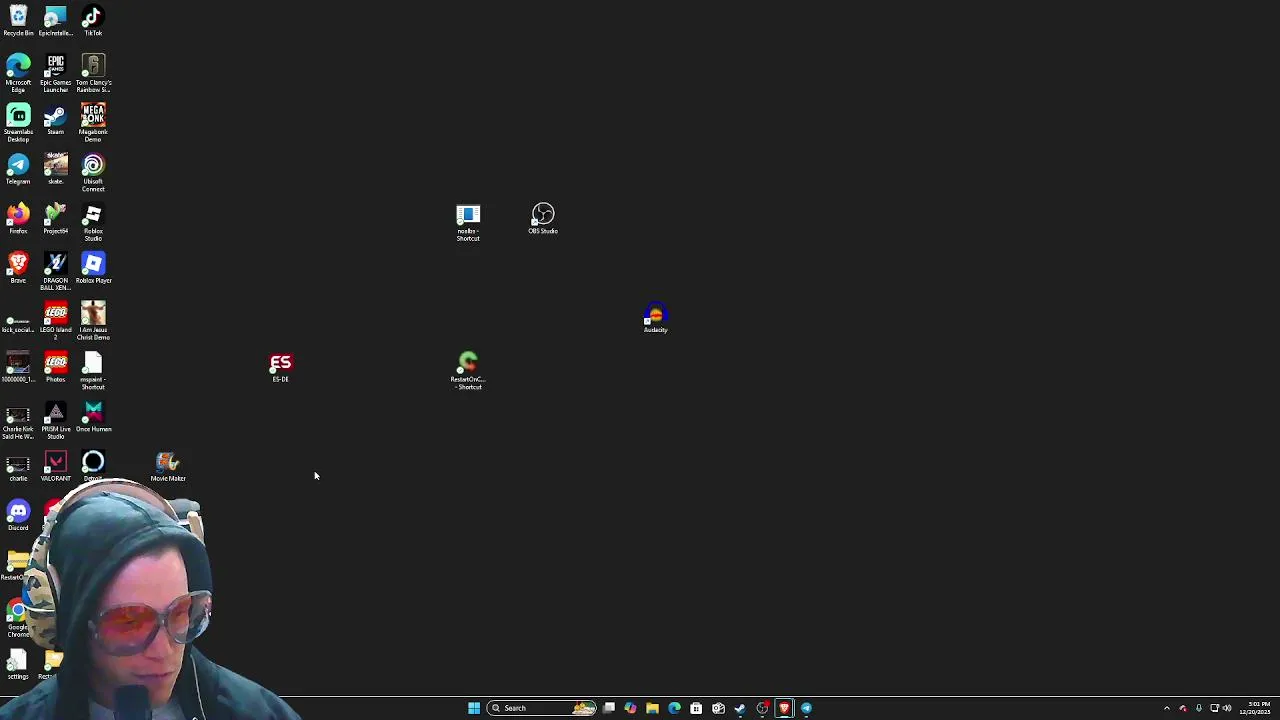The image size is (1280, 720).
Task: Select the Roblox Player shortcut
Action: tap(93, 268)
